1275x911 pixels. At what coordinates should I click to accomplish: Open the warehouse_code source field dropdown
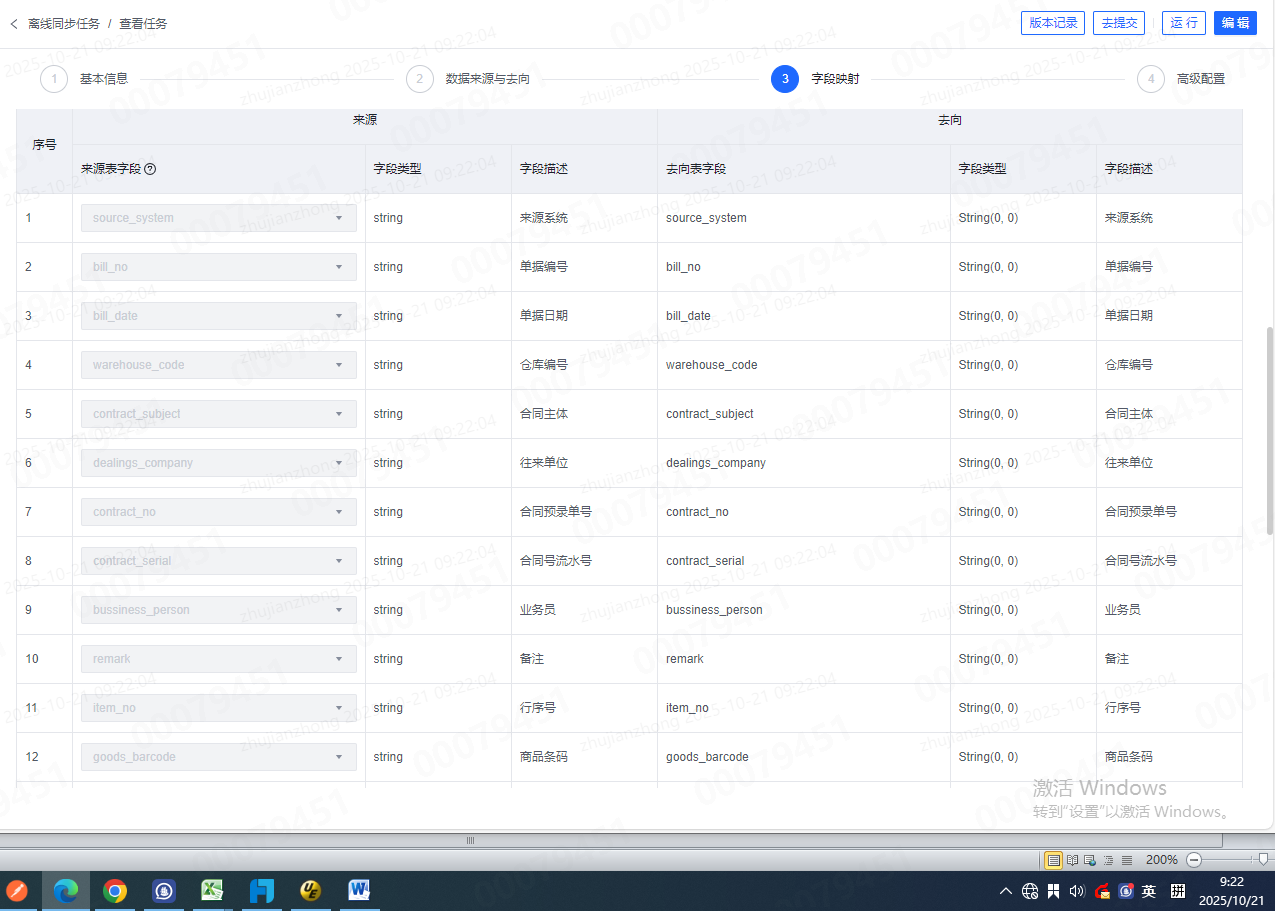[339, 365]
